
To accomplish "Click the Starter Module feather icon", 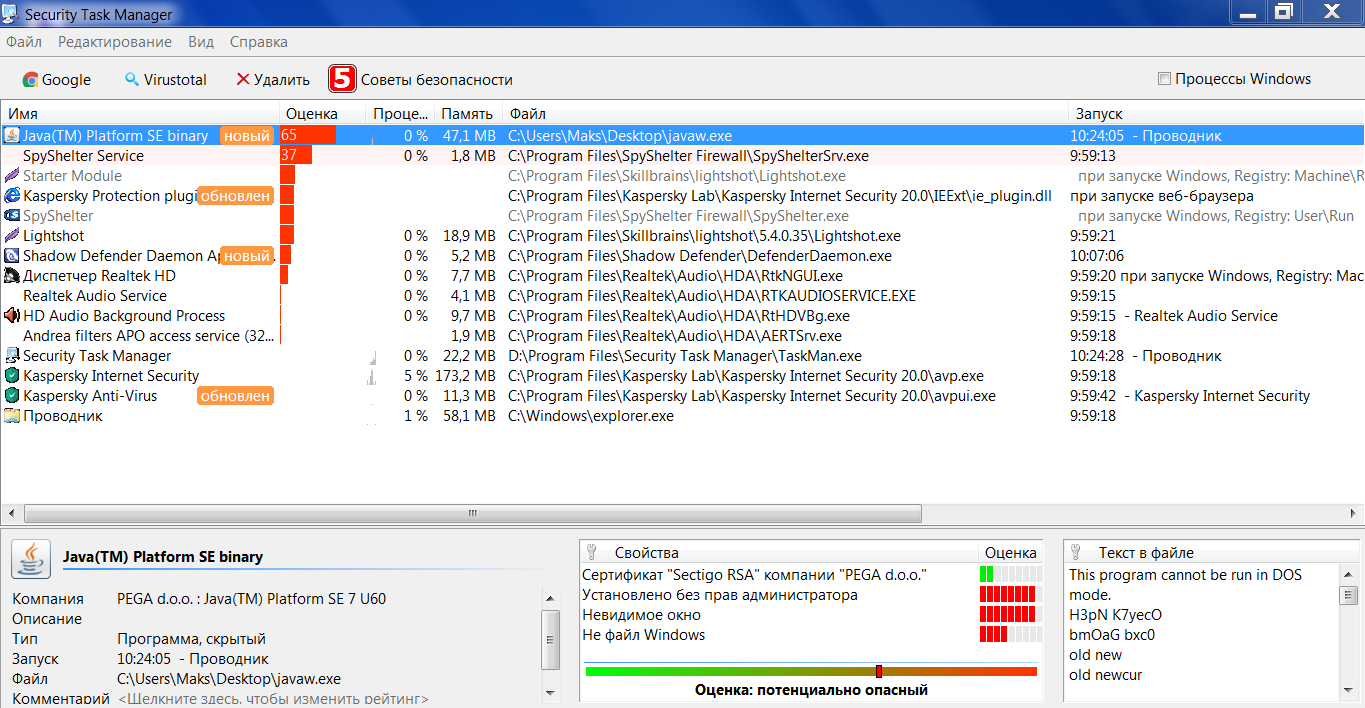I will pos(12,176).
